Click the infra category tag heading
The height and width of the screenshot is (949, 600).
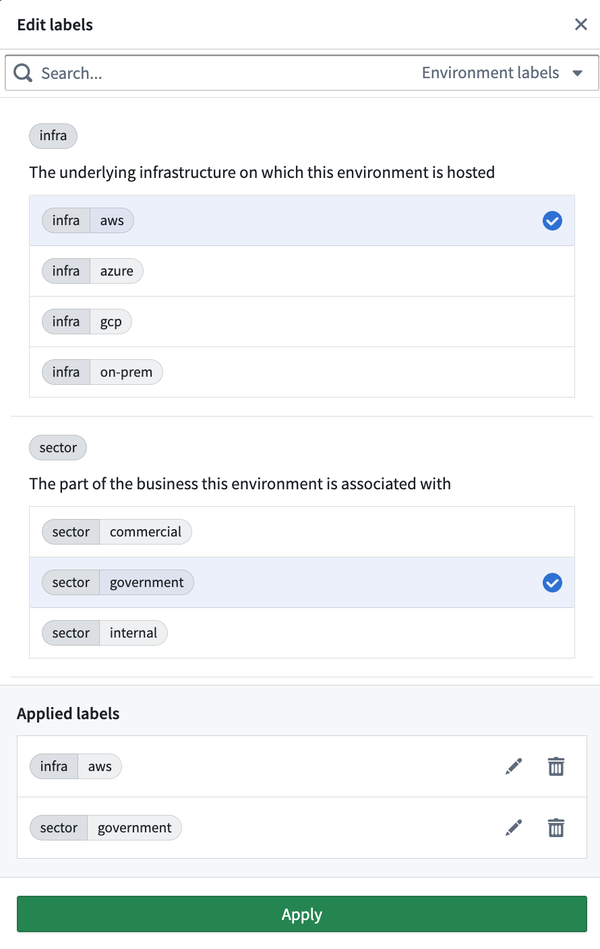click(x=53, y=136)
